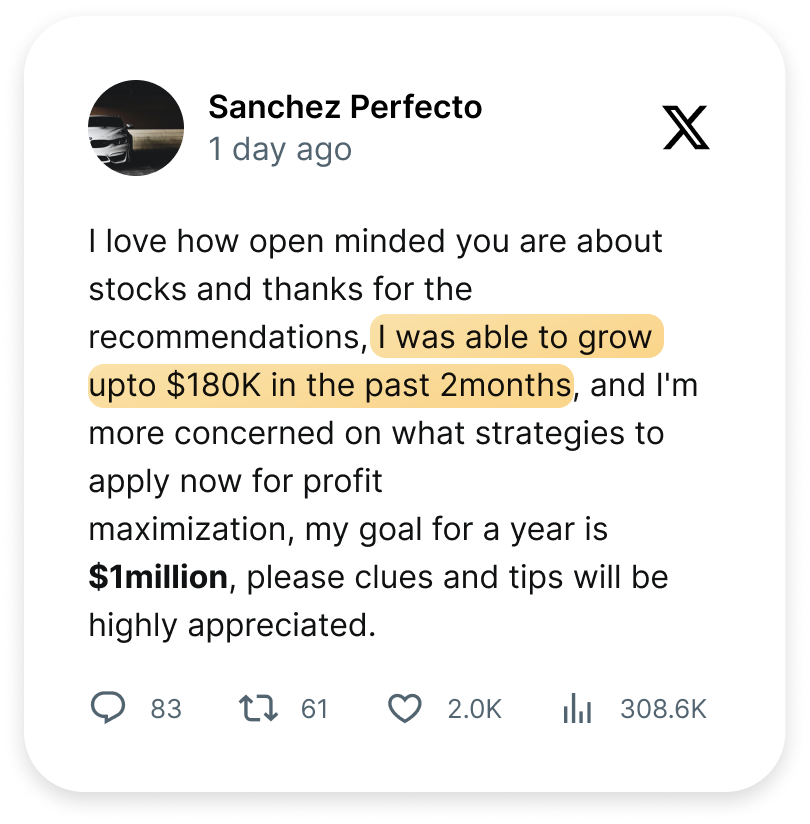Open the Sanchez Perfecto profile name
The width and height of the screenshot is (810, 824).
click(x=345, y=107)
